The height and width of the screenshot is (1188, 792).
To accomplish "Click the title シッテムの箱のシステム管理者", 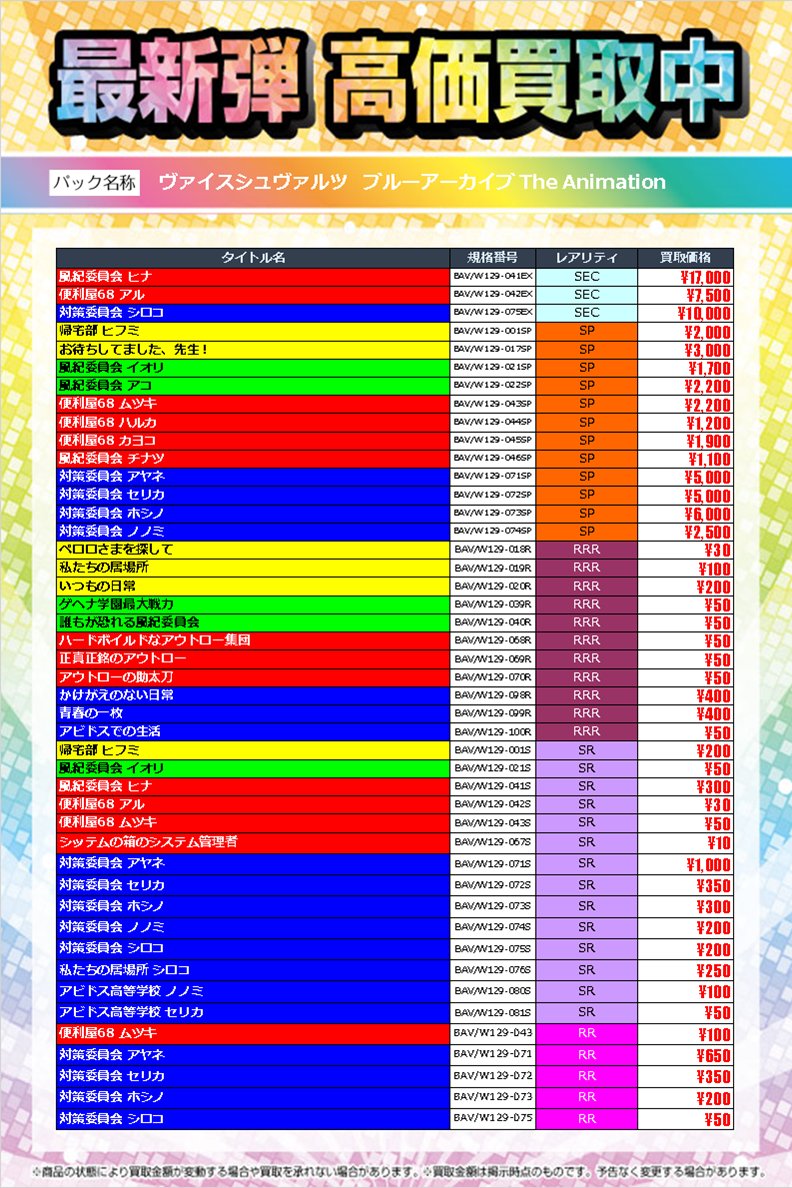I will tap(148, 842).
